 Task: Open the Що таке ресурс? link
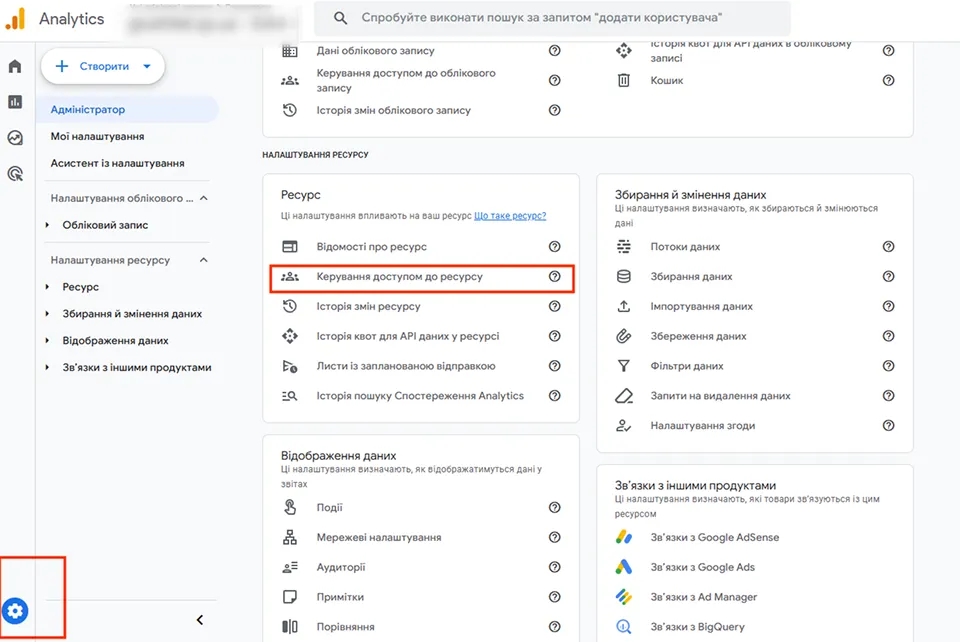pos(510,215)
